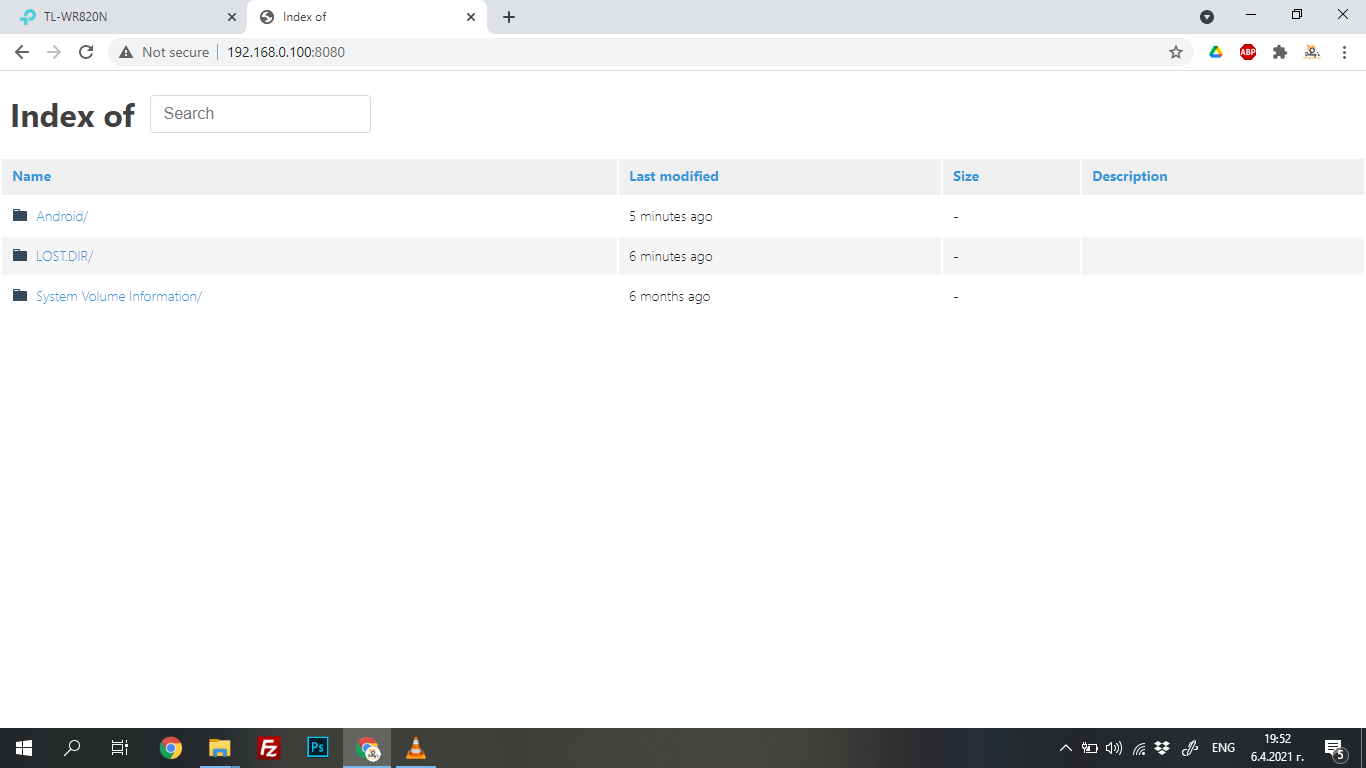The image size is (1366, 768).
Task: Launch FileZilla from the taskbar
Action: pyautogui.click(x=267, y=747)
